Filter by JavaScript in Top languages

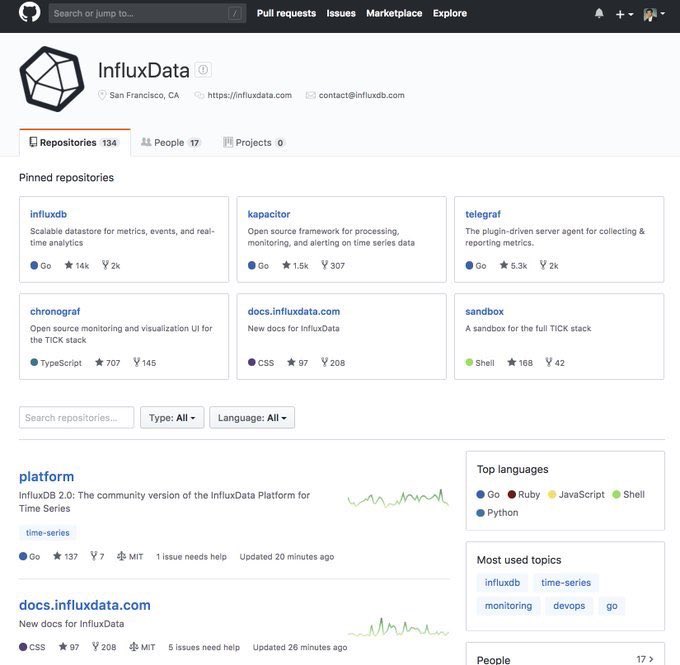pyautogui.click(x=576, y=494)
